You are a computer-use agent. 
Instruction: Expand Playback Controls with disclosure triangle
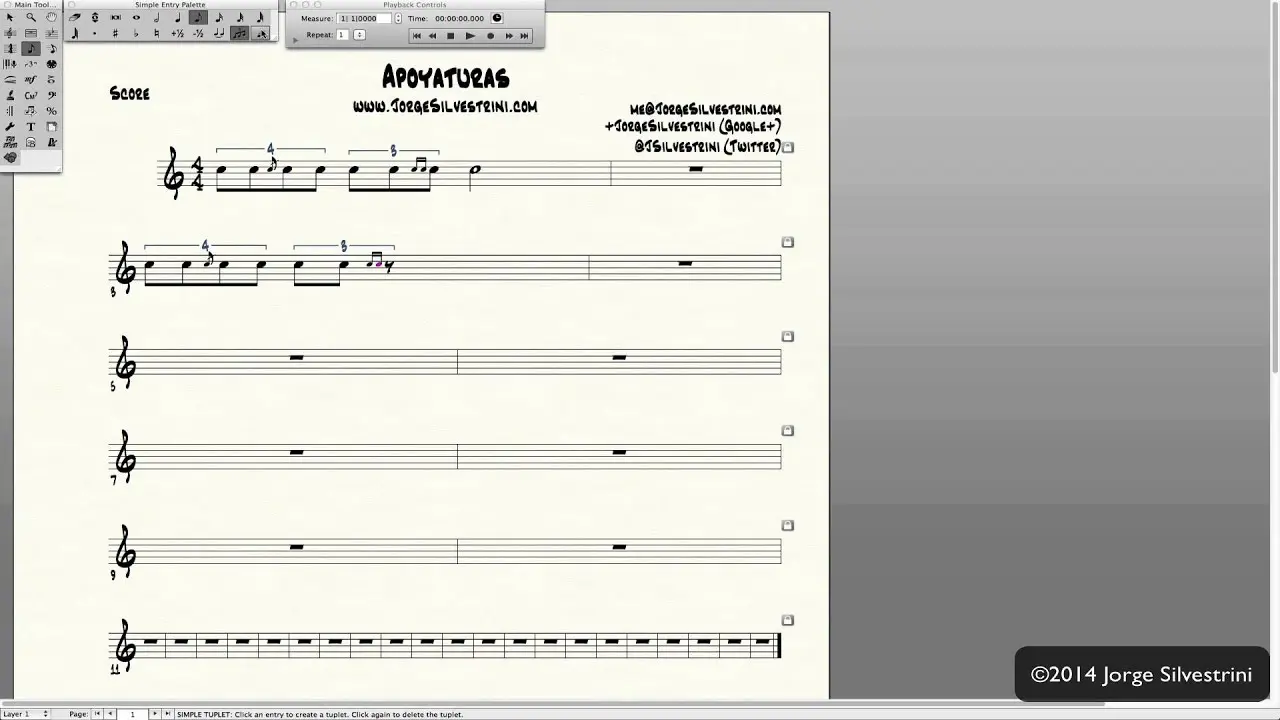click(295, 40)
